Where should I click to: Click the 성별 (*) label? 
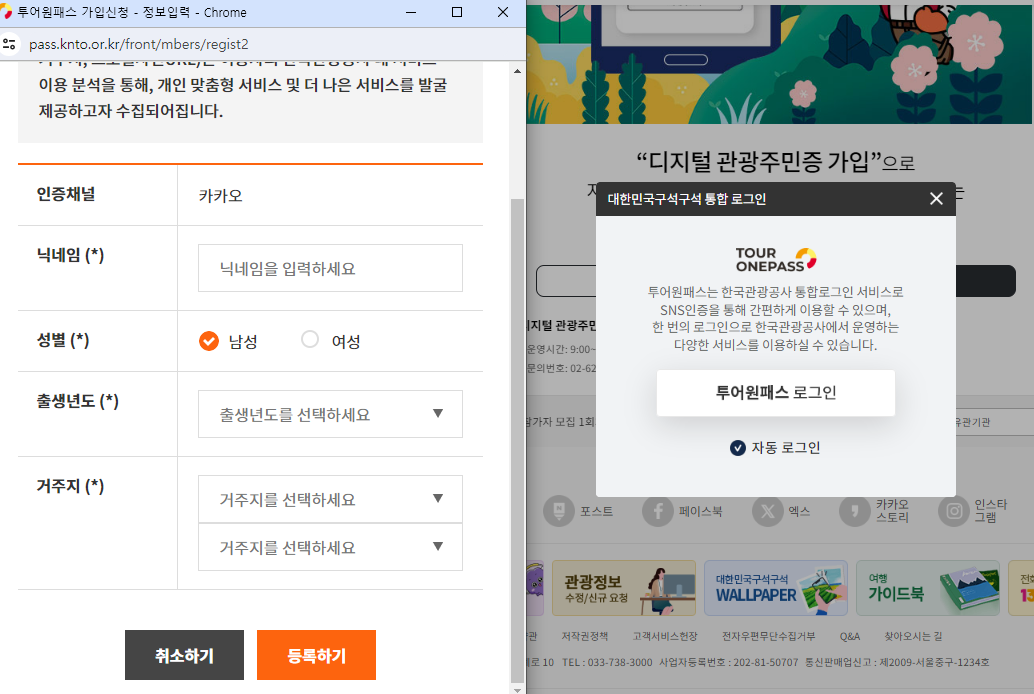tap(63, 340)
